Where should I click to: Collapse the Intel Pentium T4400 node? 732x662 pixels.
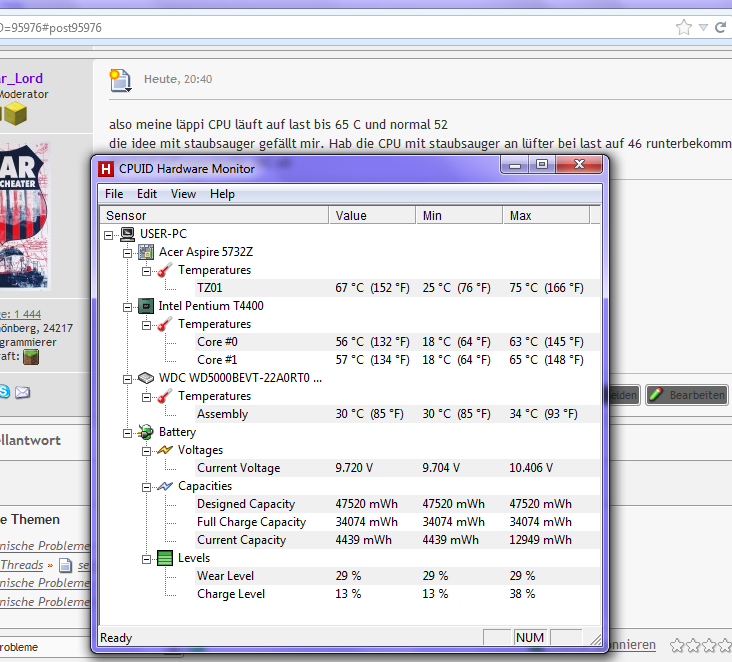[x=127, y=306]
